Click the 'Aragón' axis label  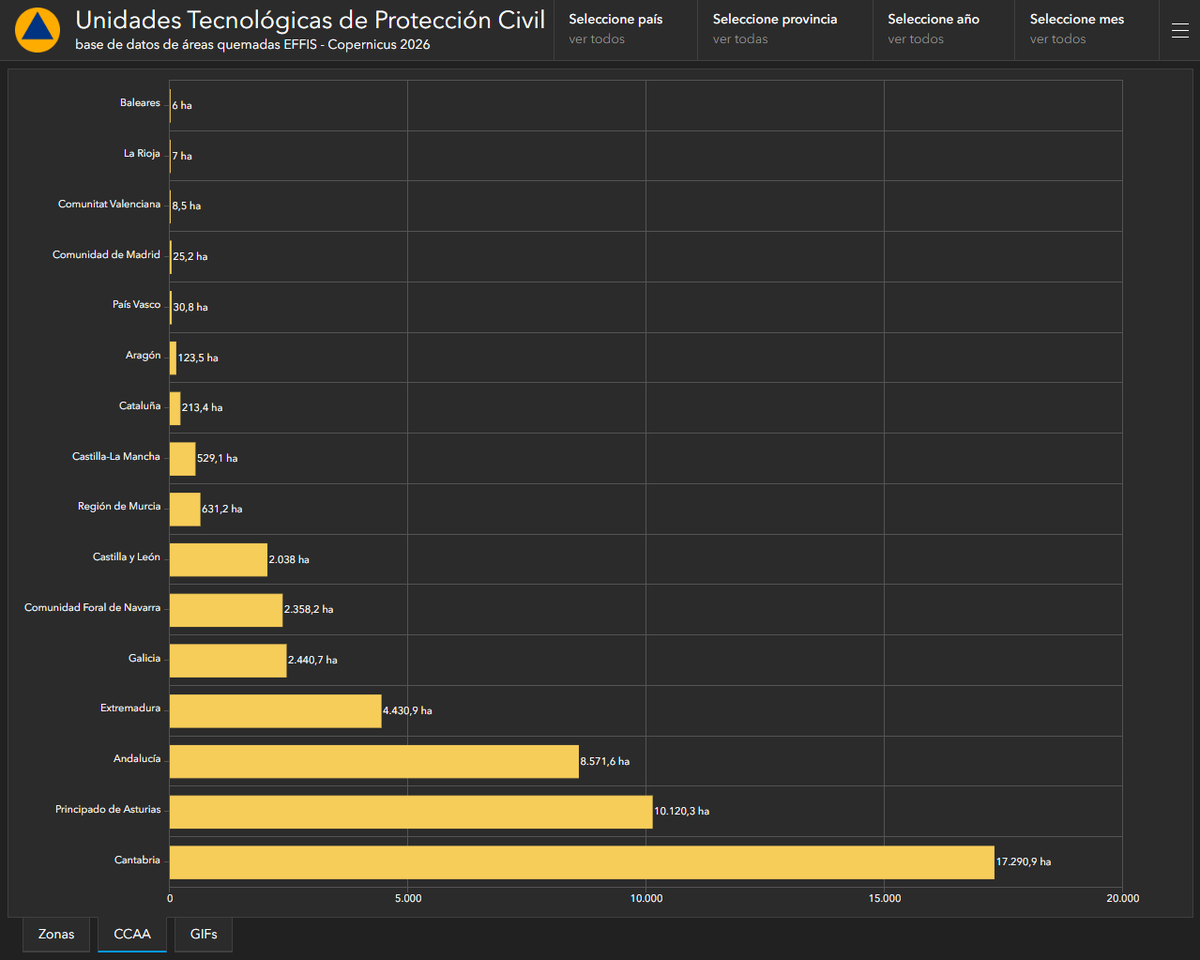click(x=143, y=355)
